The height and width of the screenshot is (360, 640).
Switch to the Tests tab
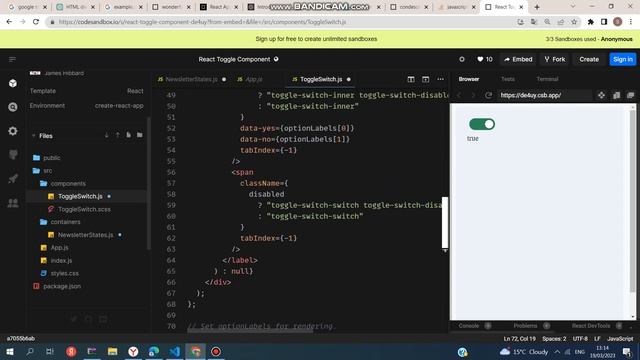(x=508, y=79)
